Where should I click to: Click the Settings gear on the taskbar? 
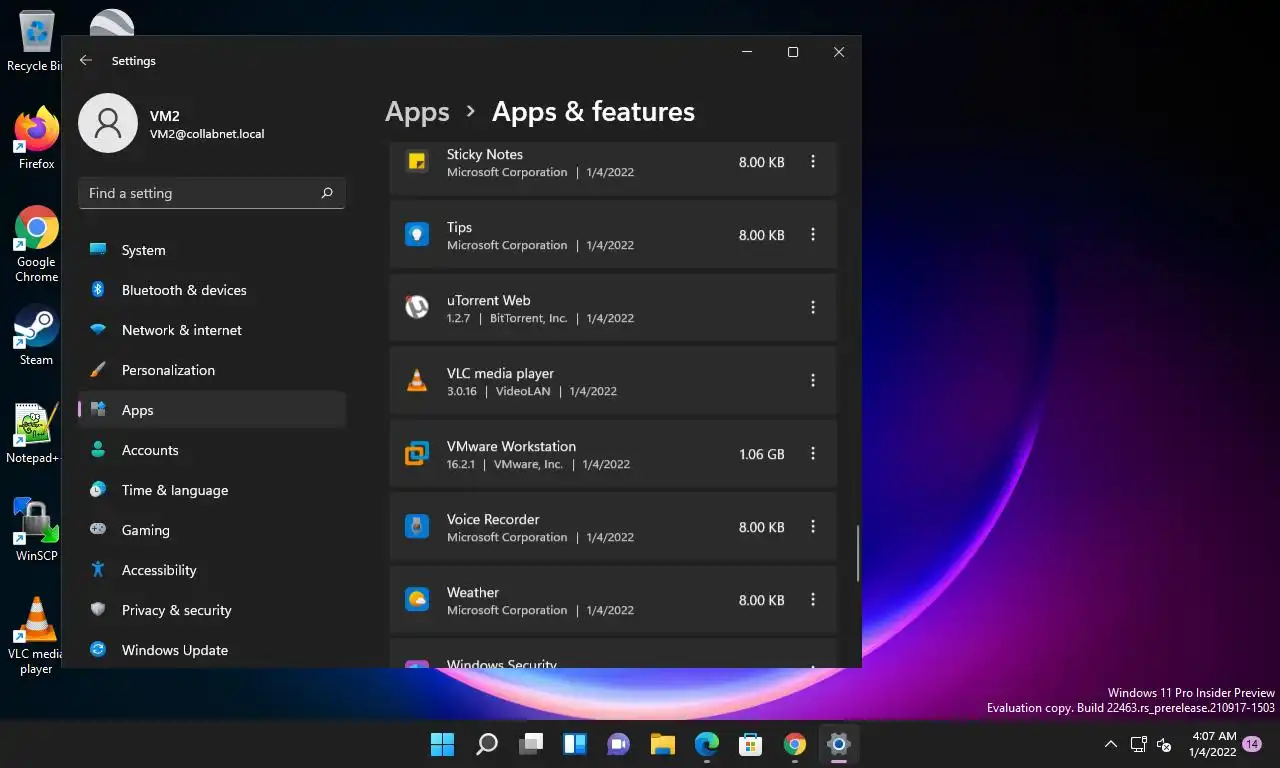point(838,744)
